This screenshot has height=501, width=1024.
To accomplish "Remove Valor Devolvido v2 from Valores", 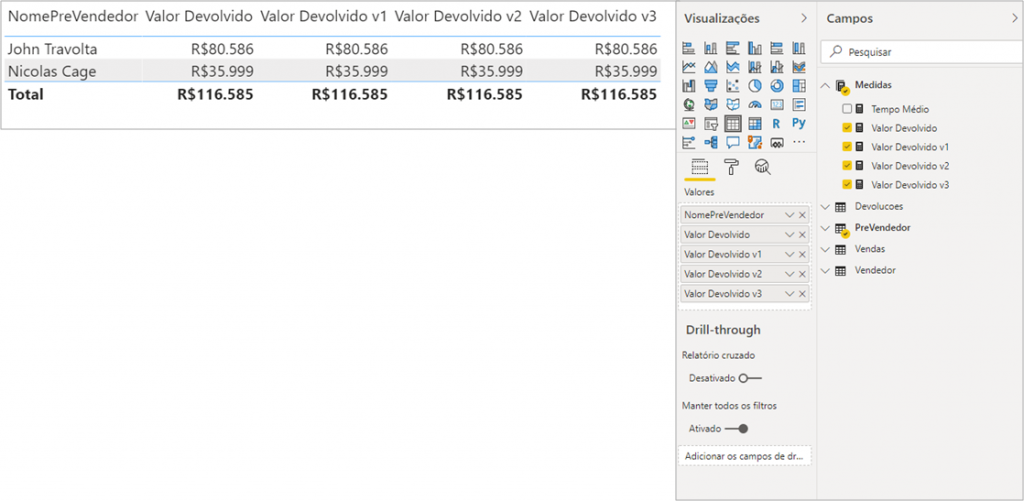I will pyautogui.click(x=802, y=274).
